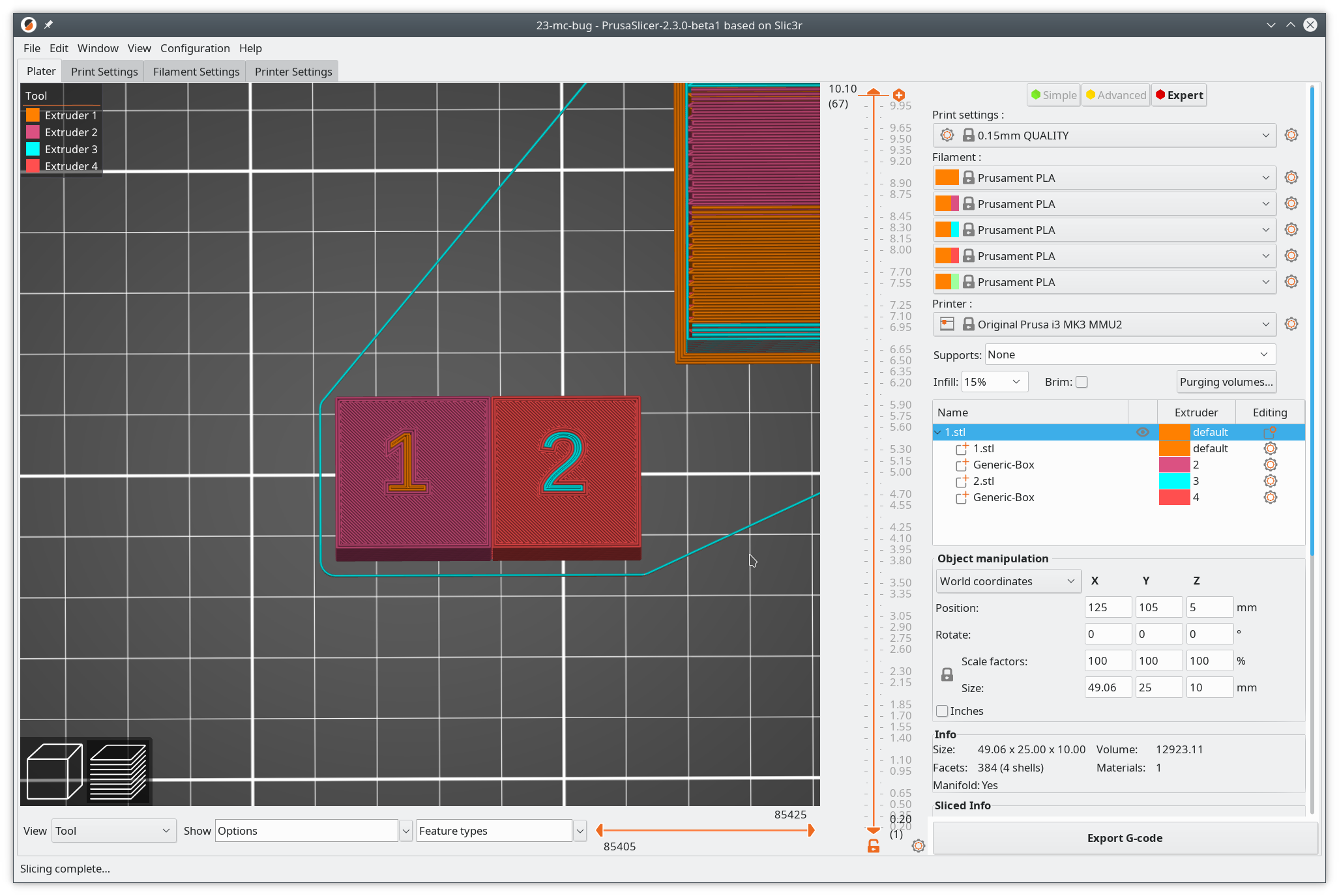Toggle visibility eye for 1.stl object

coord(1142,432)
